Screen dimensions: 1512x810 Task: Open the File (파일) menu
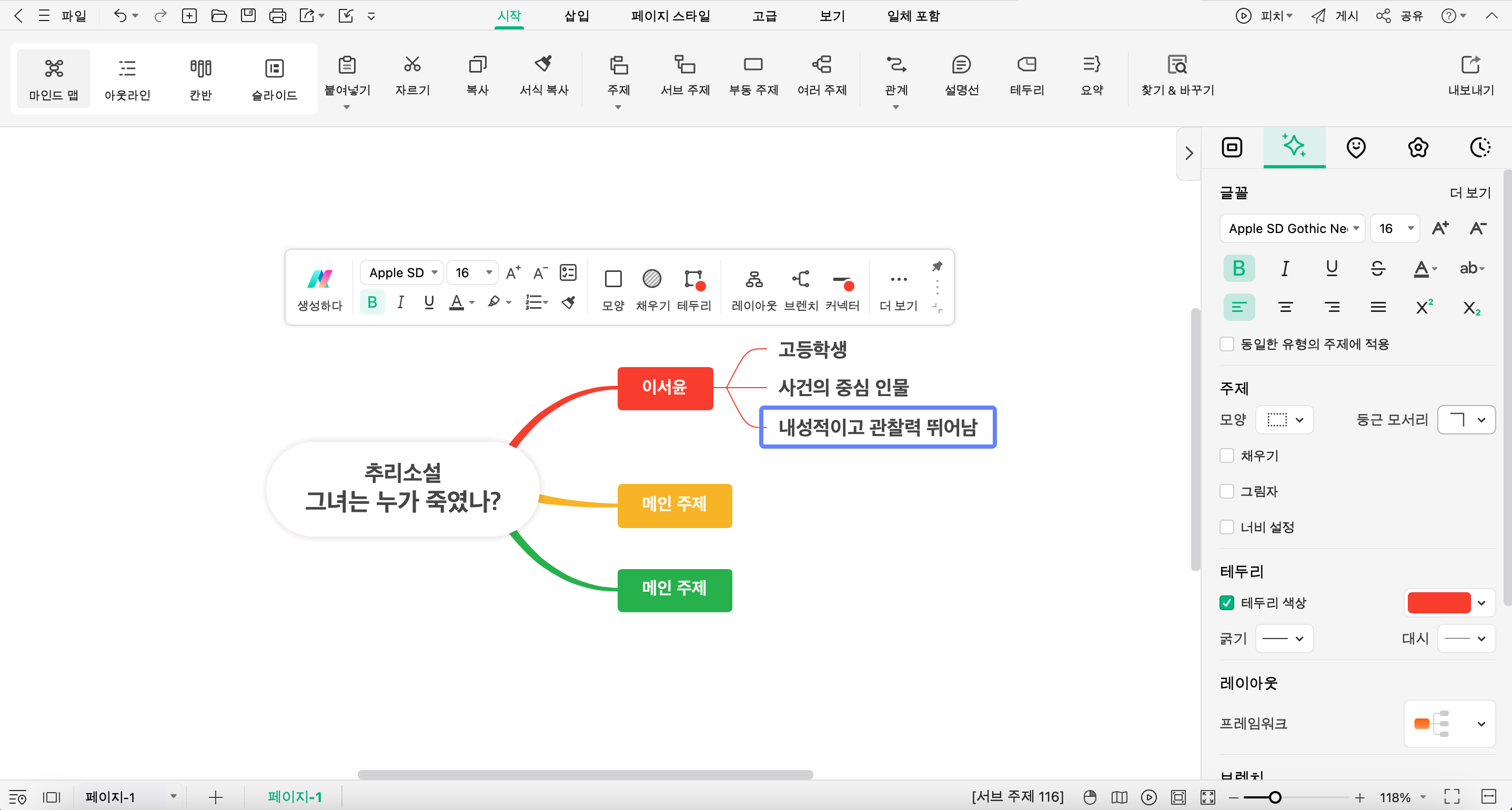coord(73,16)
